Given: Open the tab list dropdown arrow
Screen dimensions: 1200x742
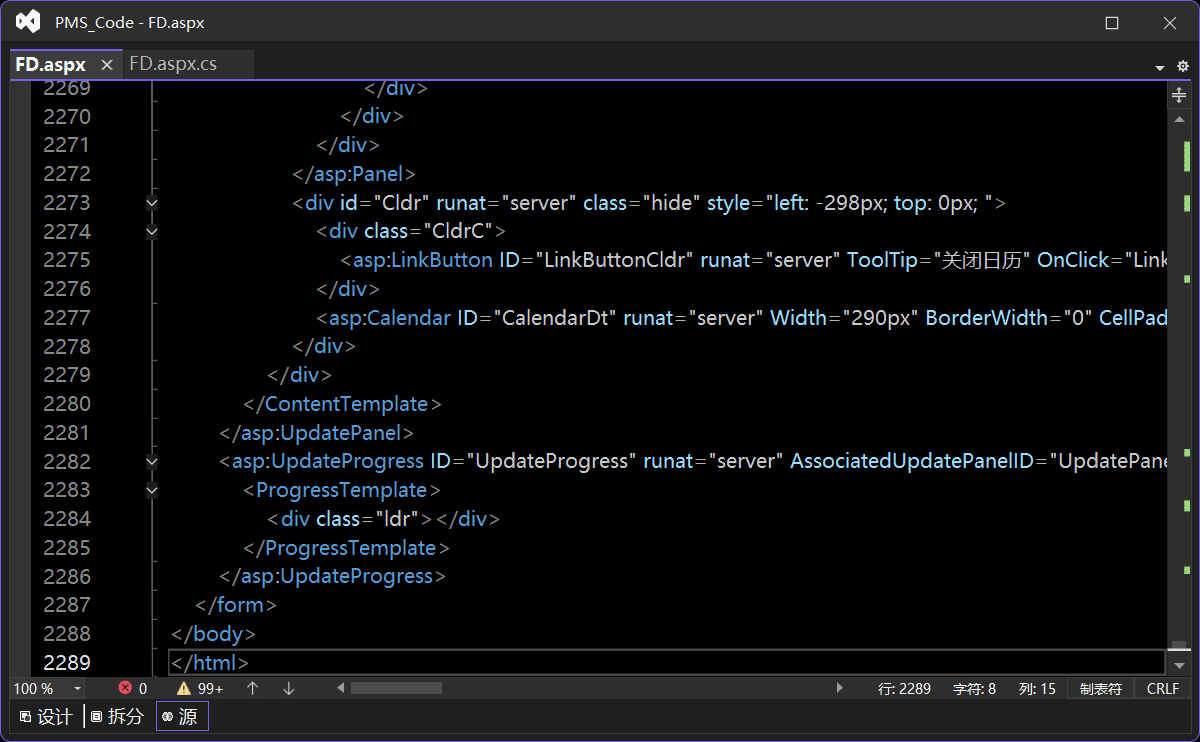Looking at the screenshot, I should [x=1160, y=67].
